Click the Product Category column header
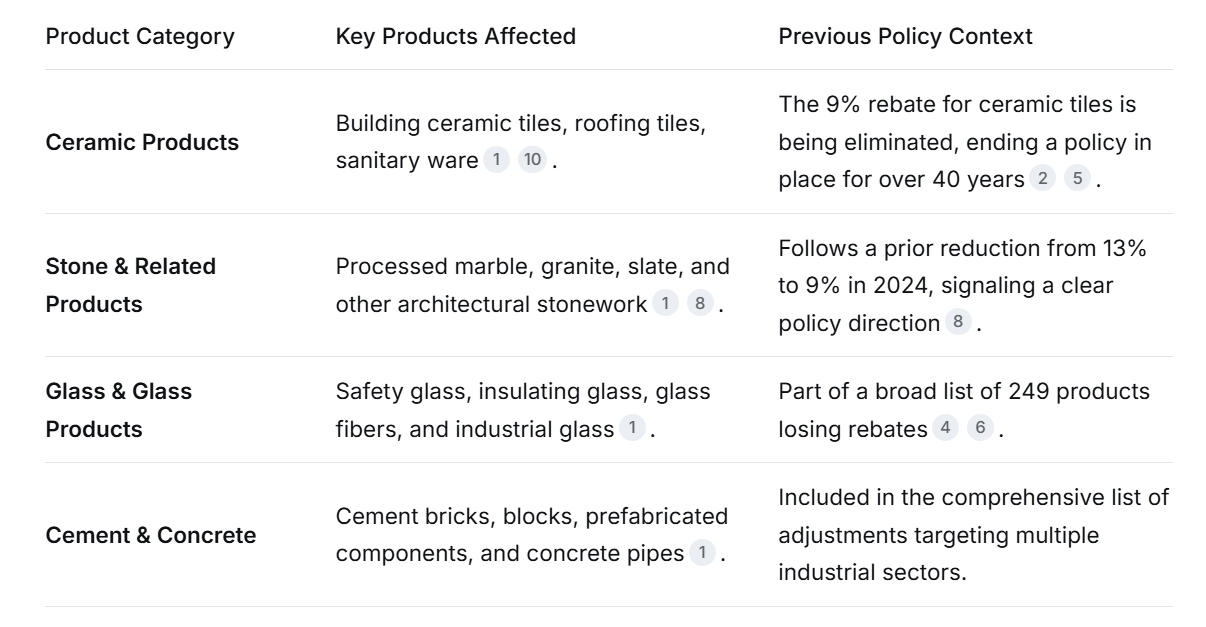The image size is (1206, 627). 140,37
